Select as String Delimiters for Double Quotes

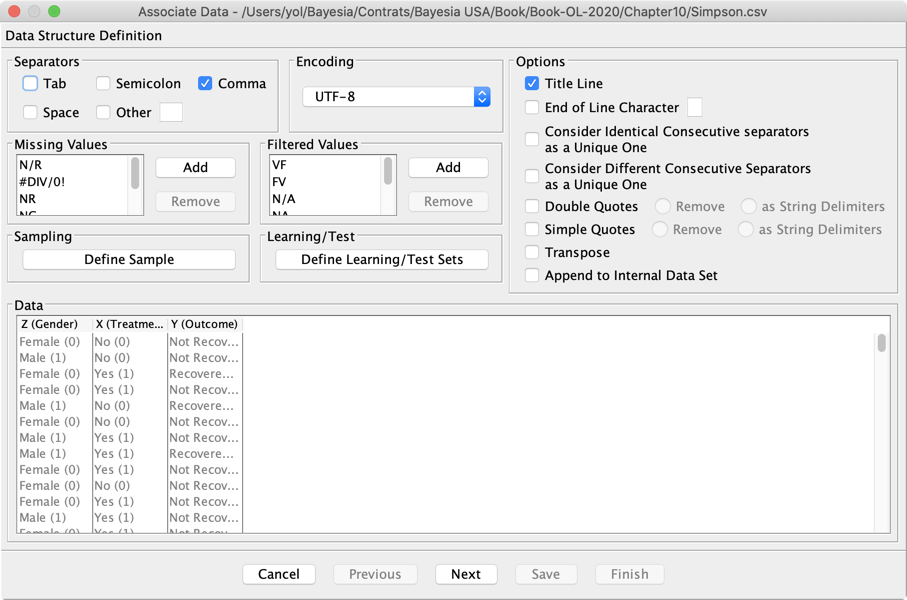(749, 207)
